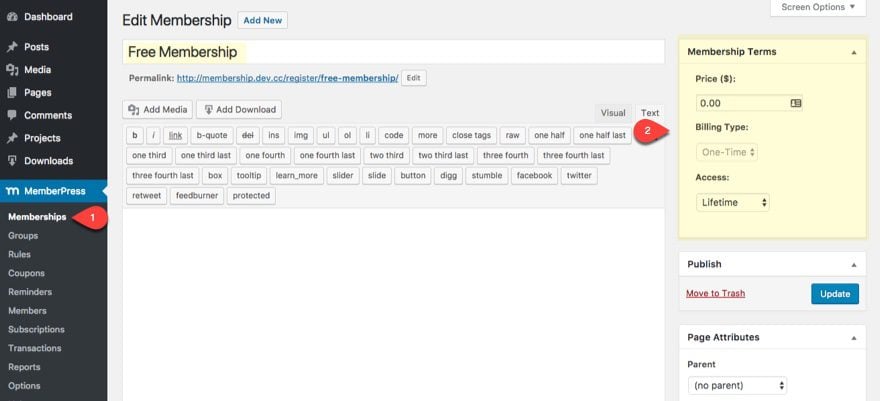
Task: Click the Move to Trash link
Action: [716, 293]
